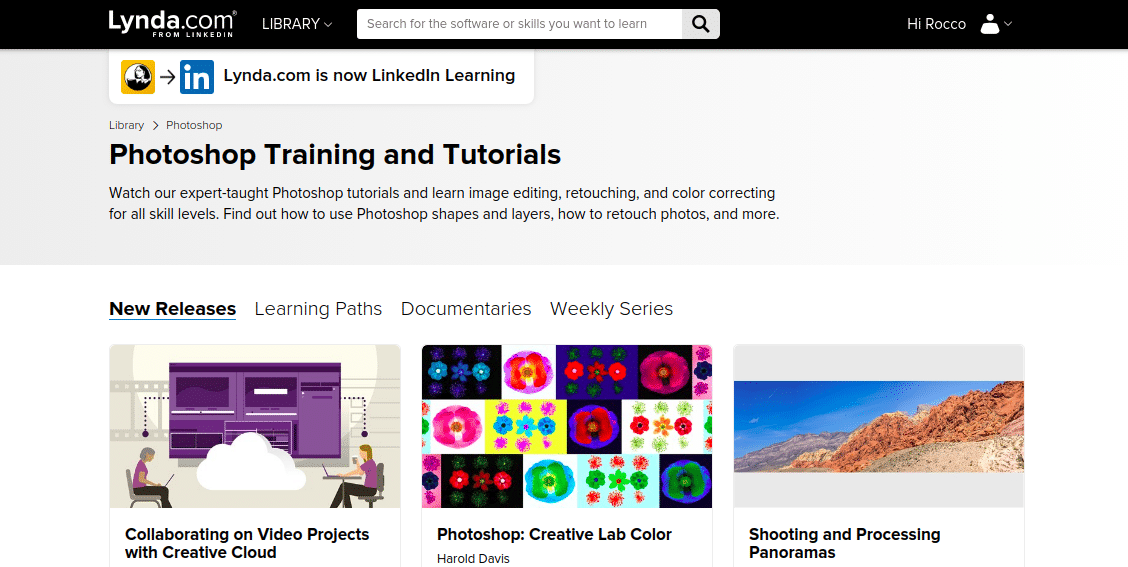Click the 'Photoshop Training and Tutorials' heading
This screenshot has height=567, width=1128.
coord(335,155)
